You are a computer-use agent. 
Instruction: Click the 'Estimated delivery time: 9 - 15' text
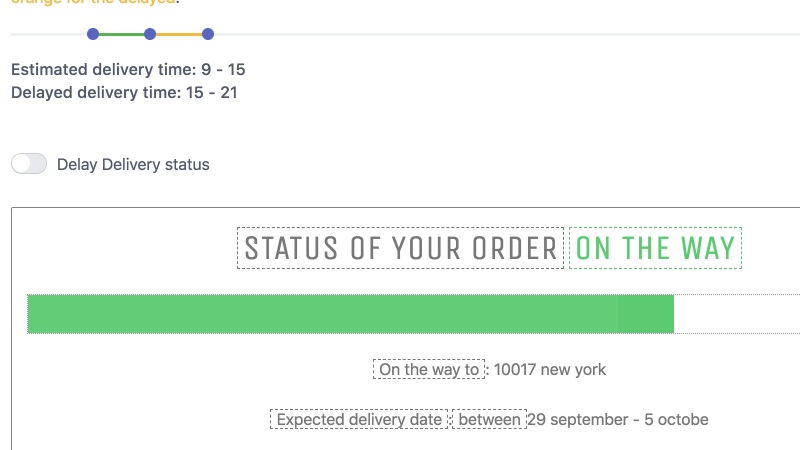coord(128,69)
